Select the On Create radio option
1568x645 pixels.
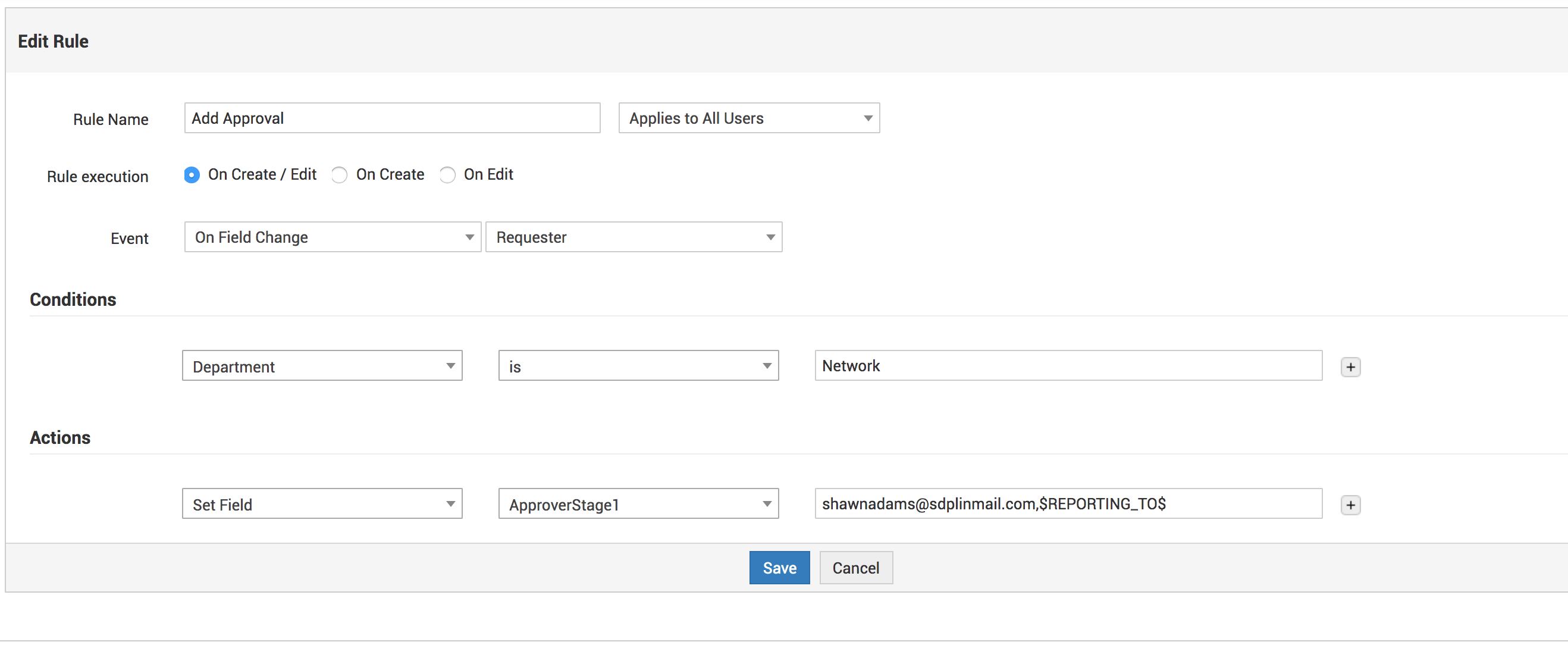pos(340,176)
